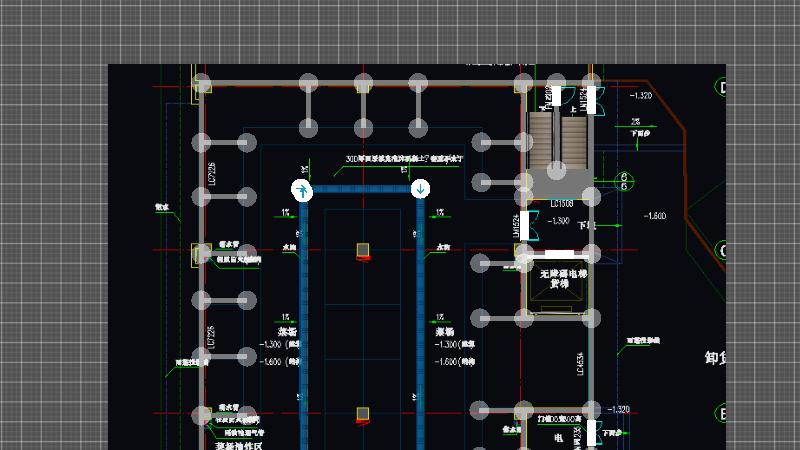Screen dimensions: 800x450
Task: Click the 无障碍电梯 elevator text
Action: [563, 273]
